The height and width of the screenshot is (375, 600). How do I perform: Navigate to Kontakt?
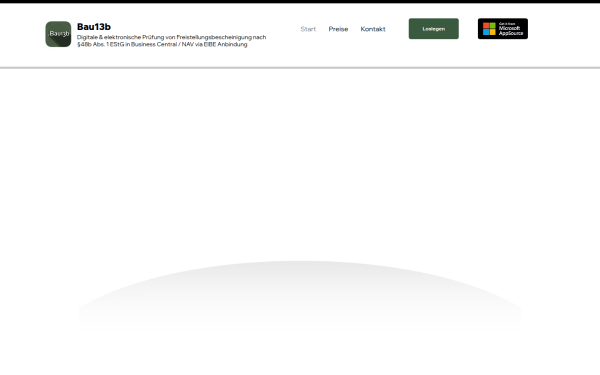[373, 29]
